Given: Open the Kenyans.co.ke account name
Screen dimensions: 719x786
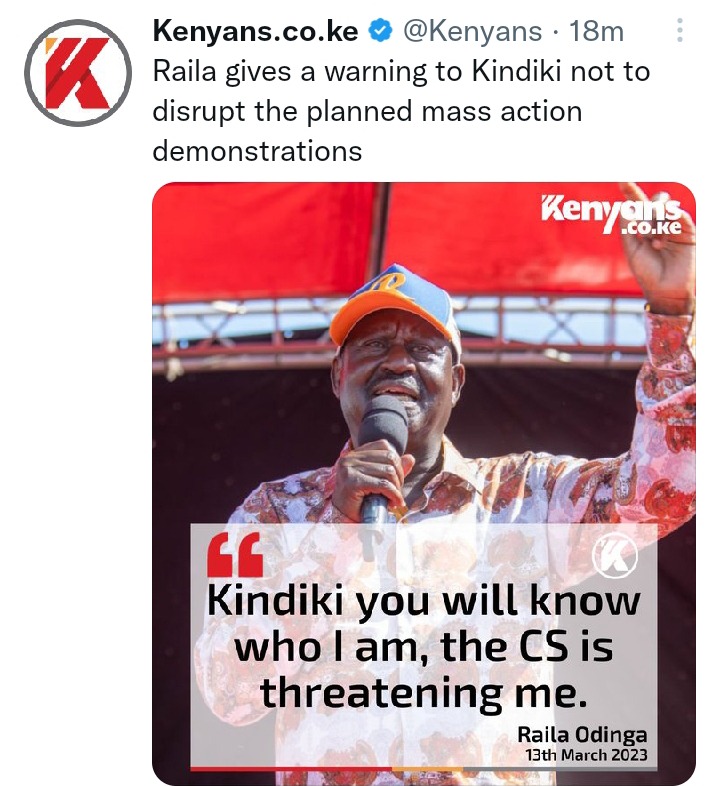Looking at the screenshot, I should coord(255,31).
